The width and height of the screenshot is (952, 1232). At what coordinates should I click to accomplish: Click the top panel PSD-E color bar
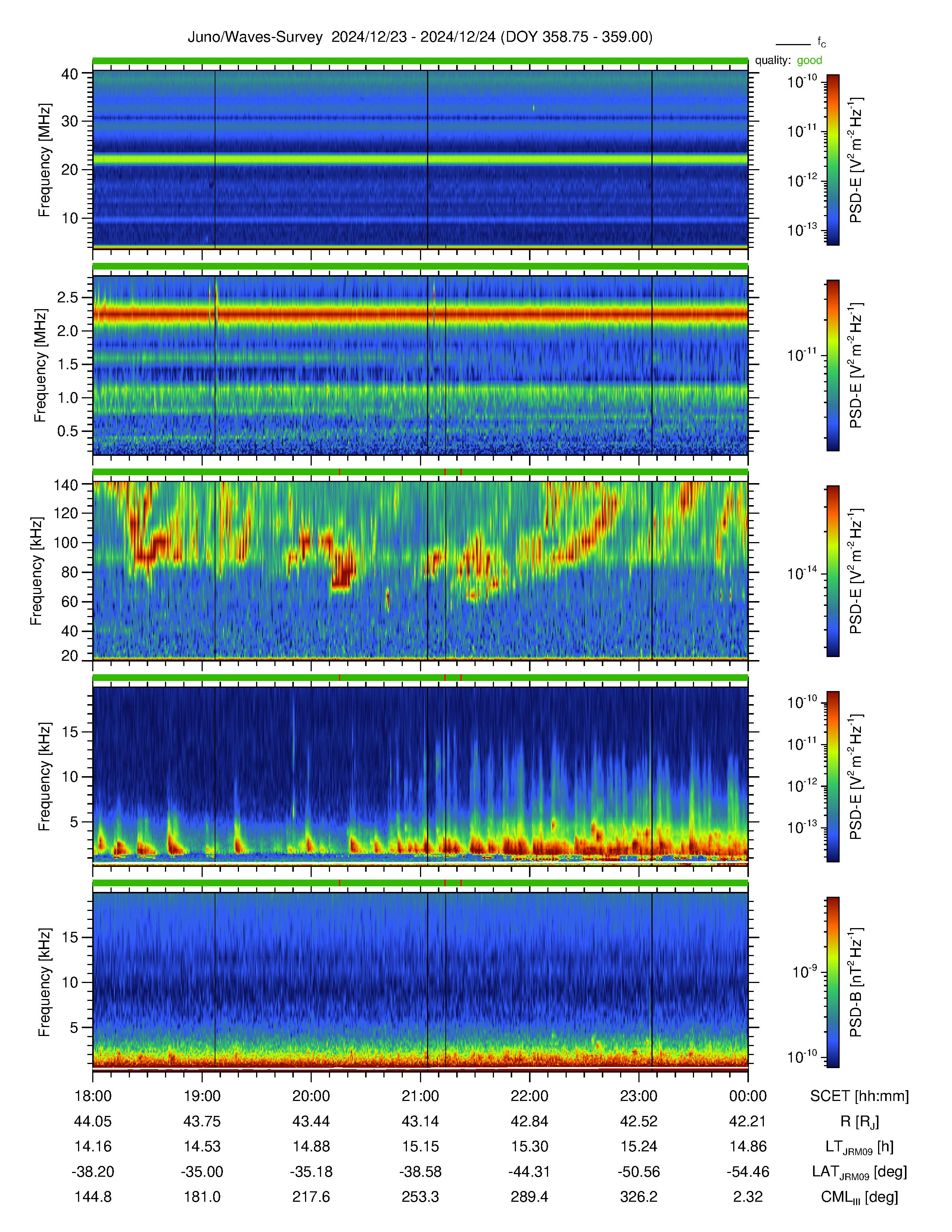(x=833, y=160)
